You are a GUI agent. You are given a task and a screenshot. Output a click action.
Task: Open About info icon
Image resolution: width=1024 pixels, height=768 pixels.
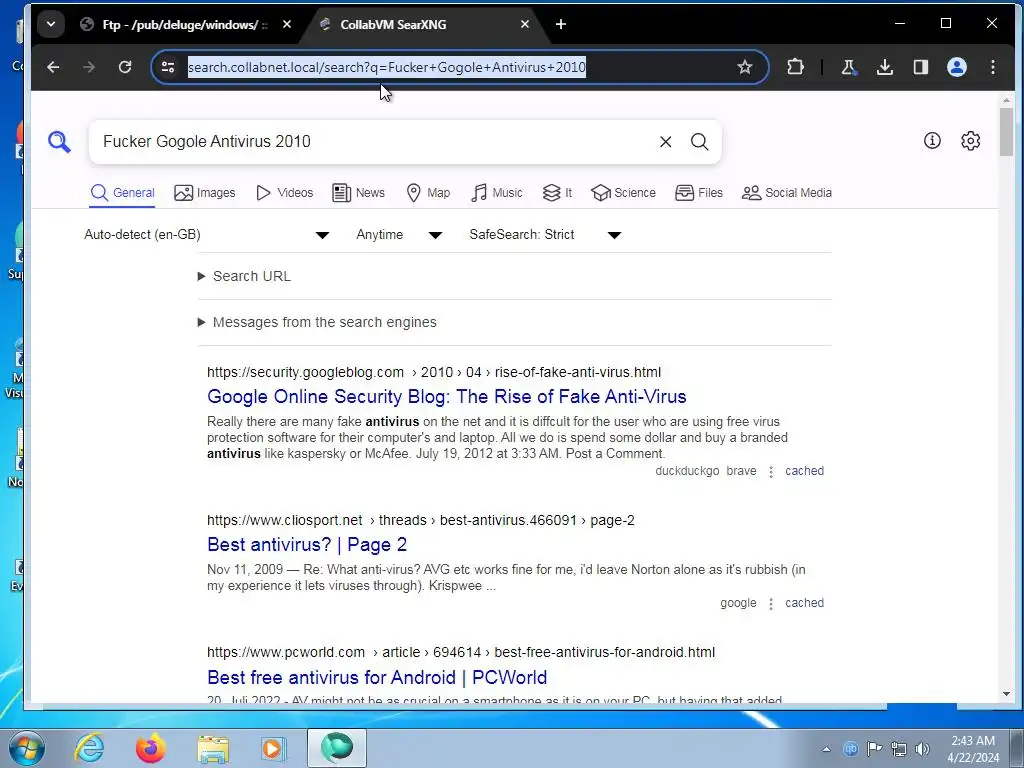tap(932, 140)
